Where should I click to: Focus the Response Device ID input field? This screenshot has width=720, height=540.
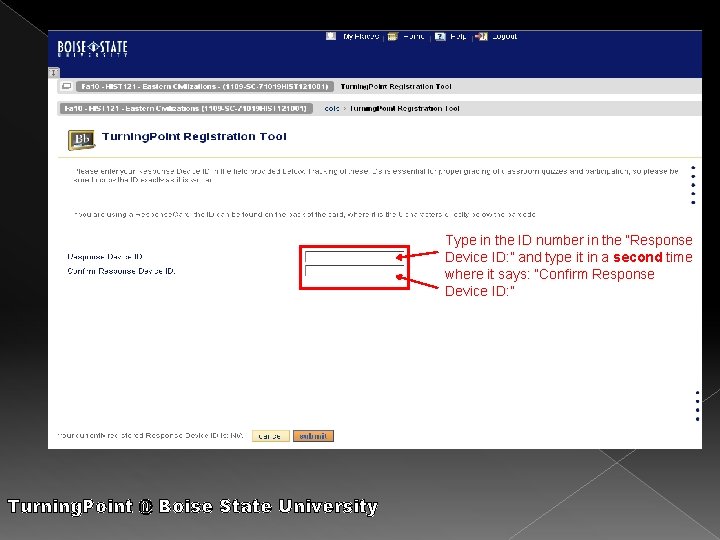pos(354,257)
